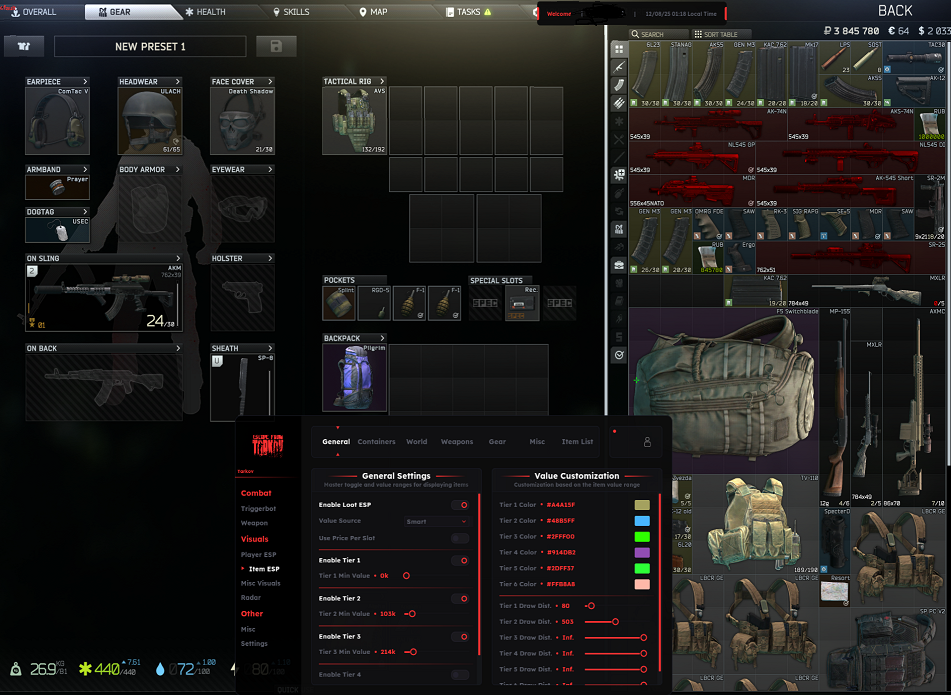Screen dimensions: 951x695
Task: Click the Tier 4 purple color swatch
Action: click(x=642, y=553)
